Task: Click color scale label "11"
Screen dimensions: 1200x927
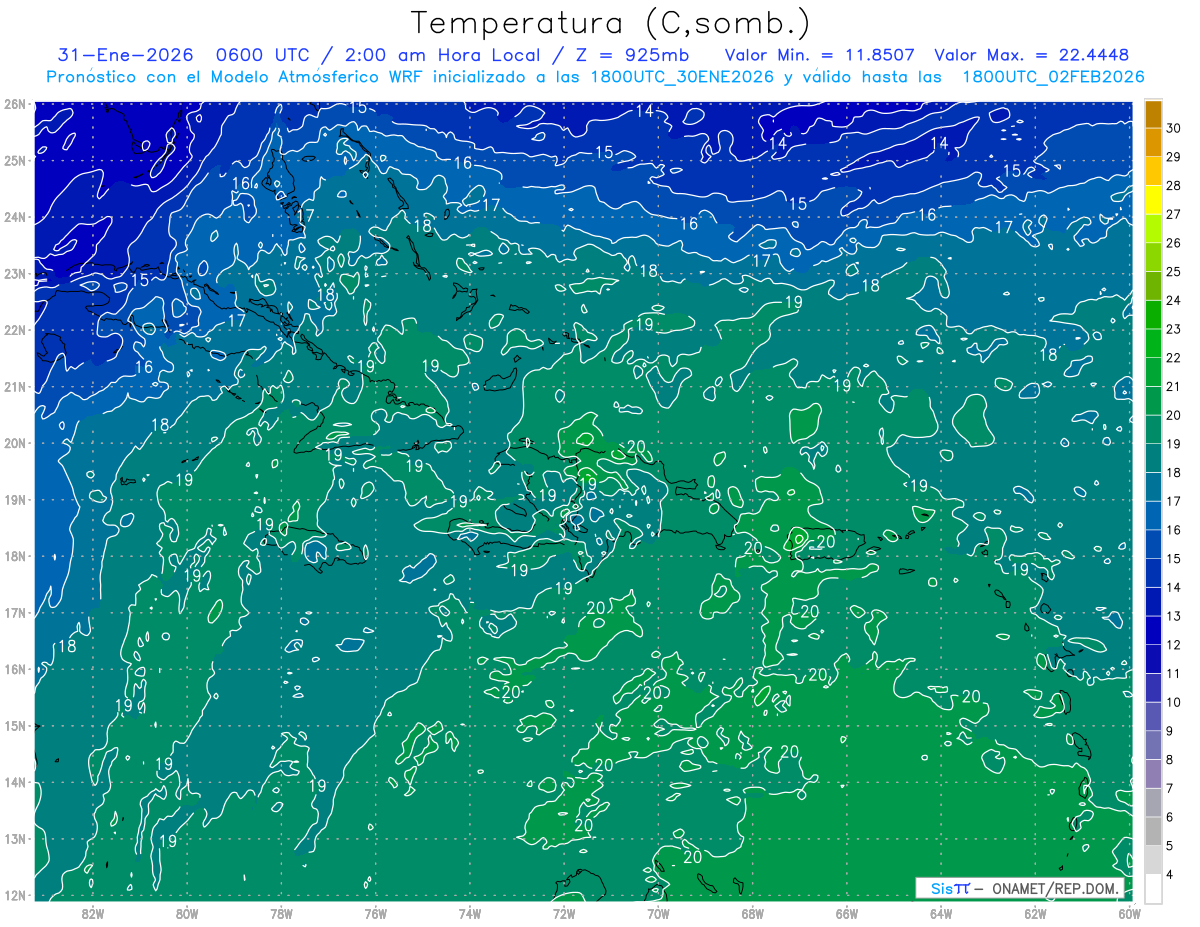Action: (1174, 673)
